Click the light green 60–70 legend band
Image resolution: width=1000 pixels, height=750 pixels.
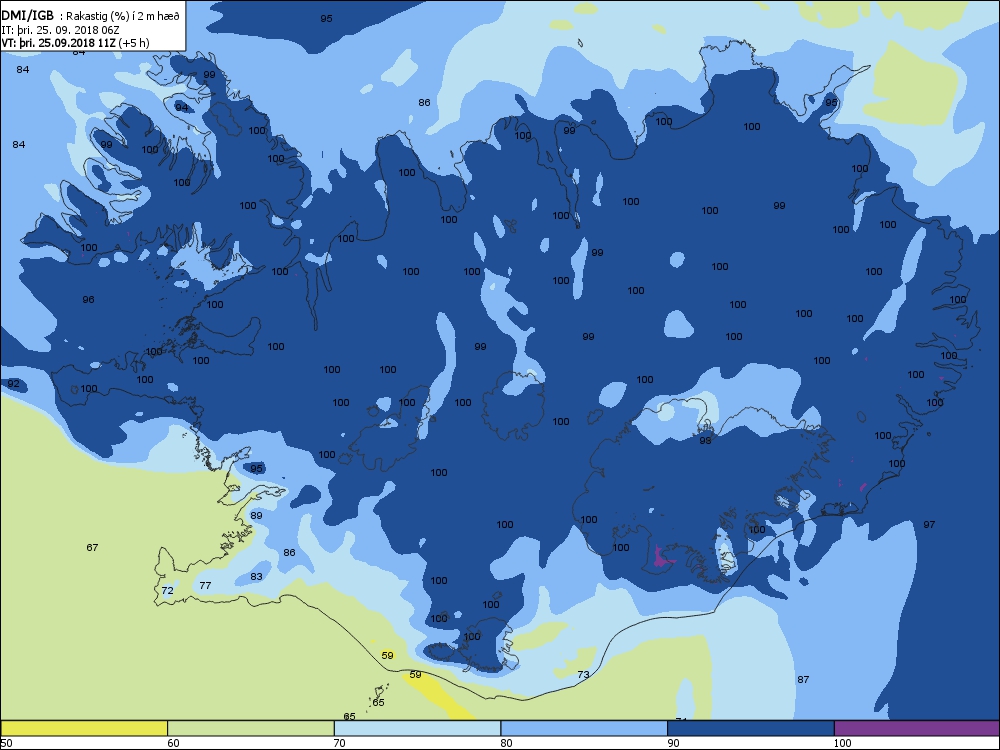pyautogui.click(x=251, y=728)
